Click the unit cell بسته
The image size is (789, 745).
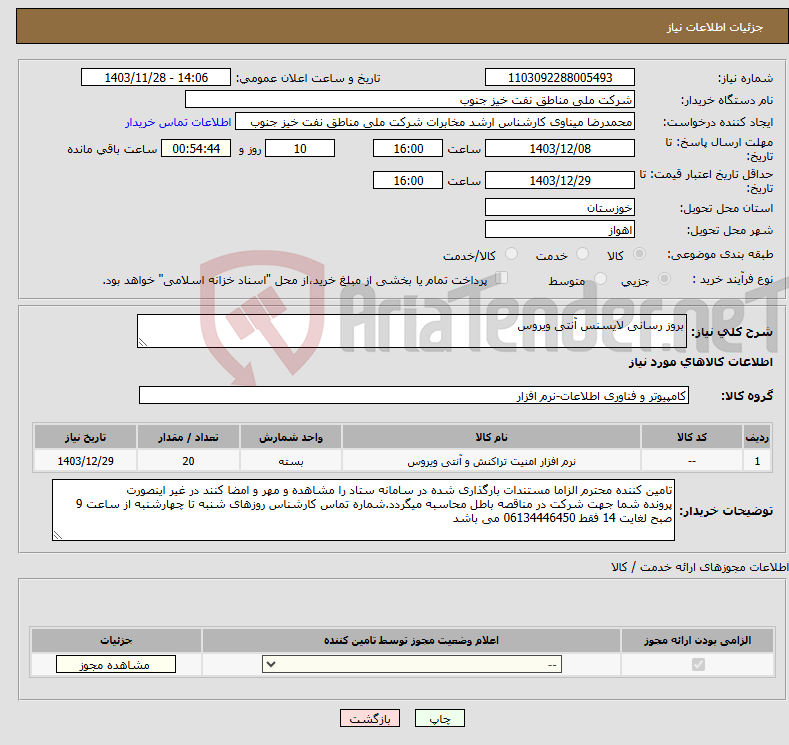point(291,461)
